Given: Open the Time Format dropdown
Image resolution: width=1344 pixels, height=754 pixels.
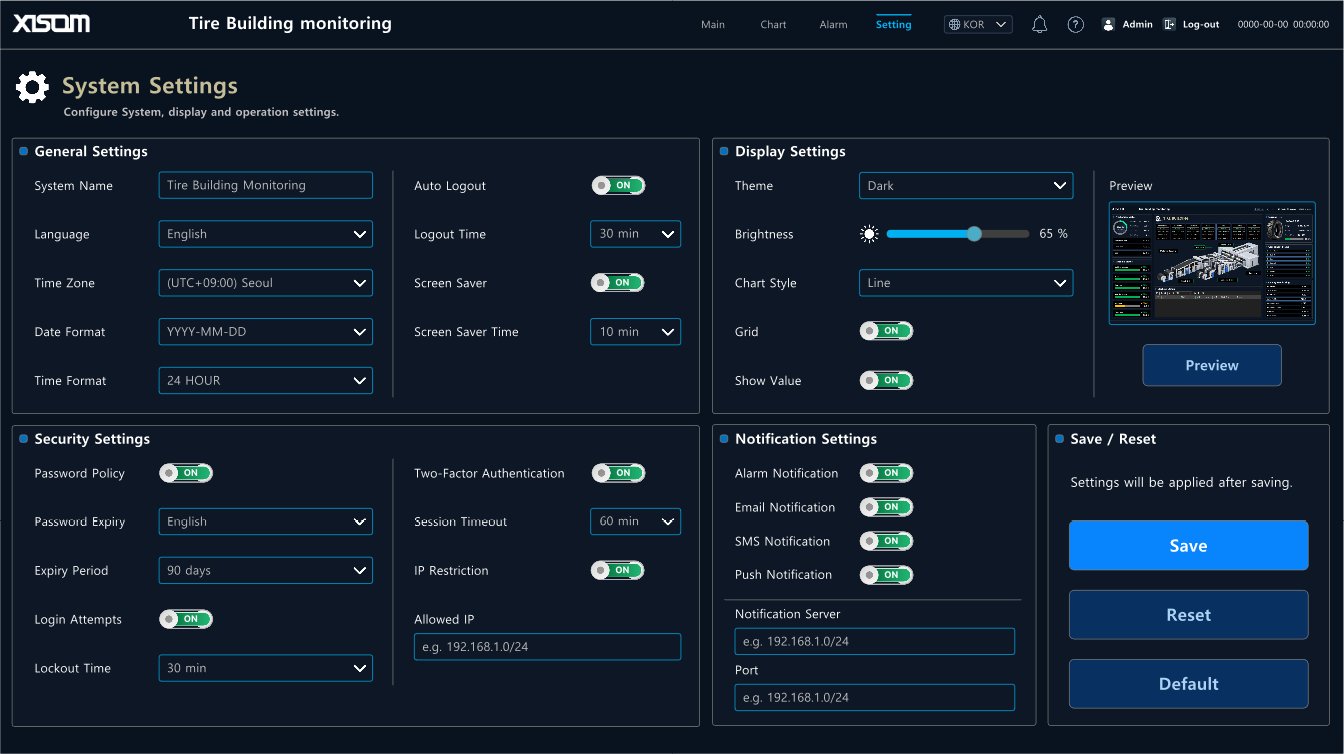Looking at the screenshot, I should click(266, 380).
